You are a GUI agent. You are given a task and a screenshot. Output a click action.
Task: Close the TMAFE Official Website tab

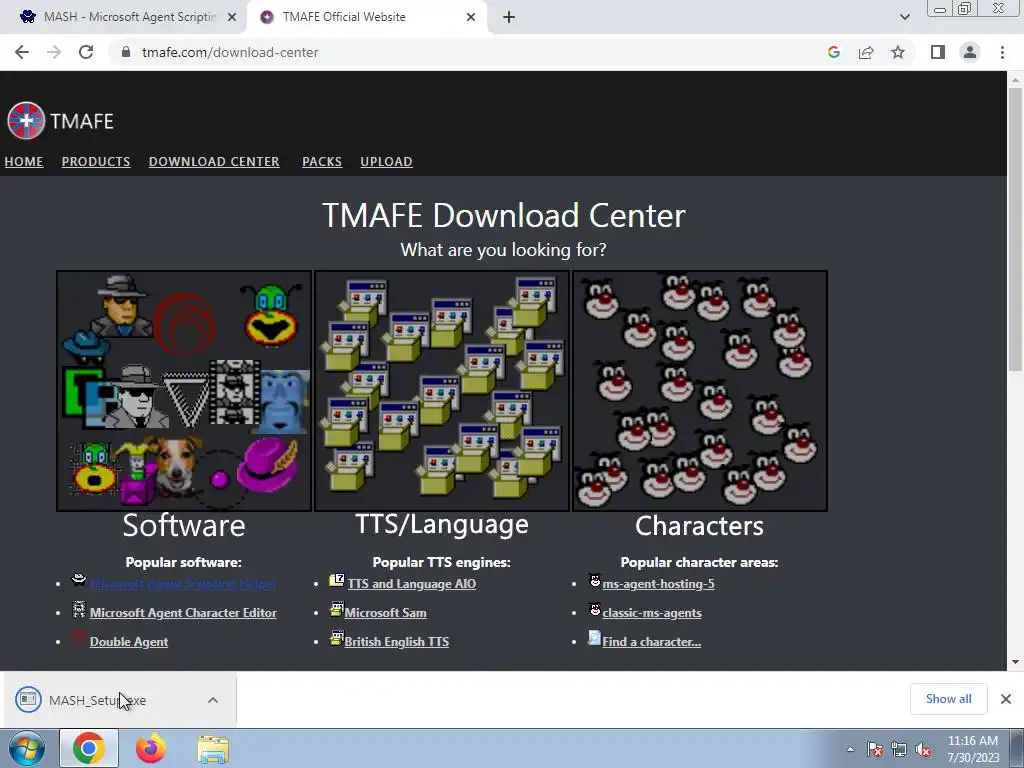[471, 17]
